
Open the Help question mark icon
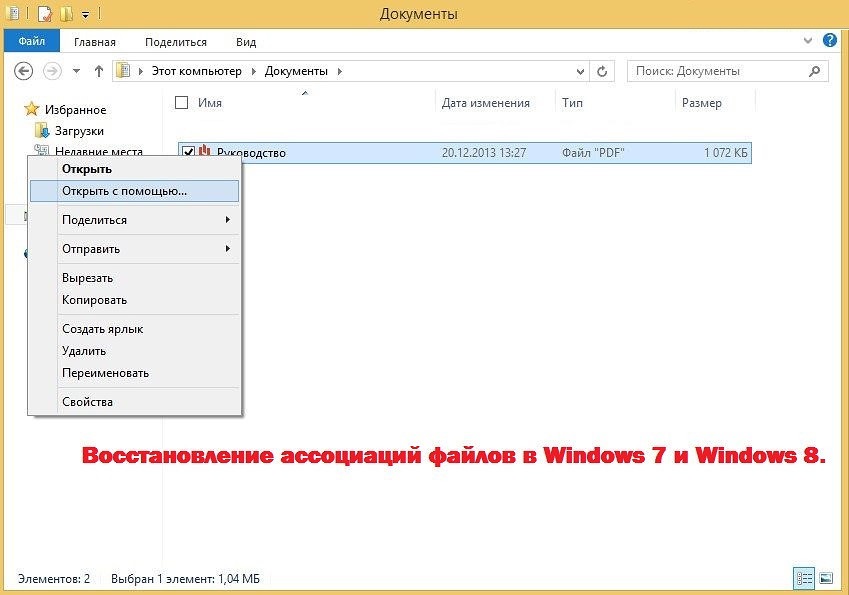[830, 40]
